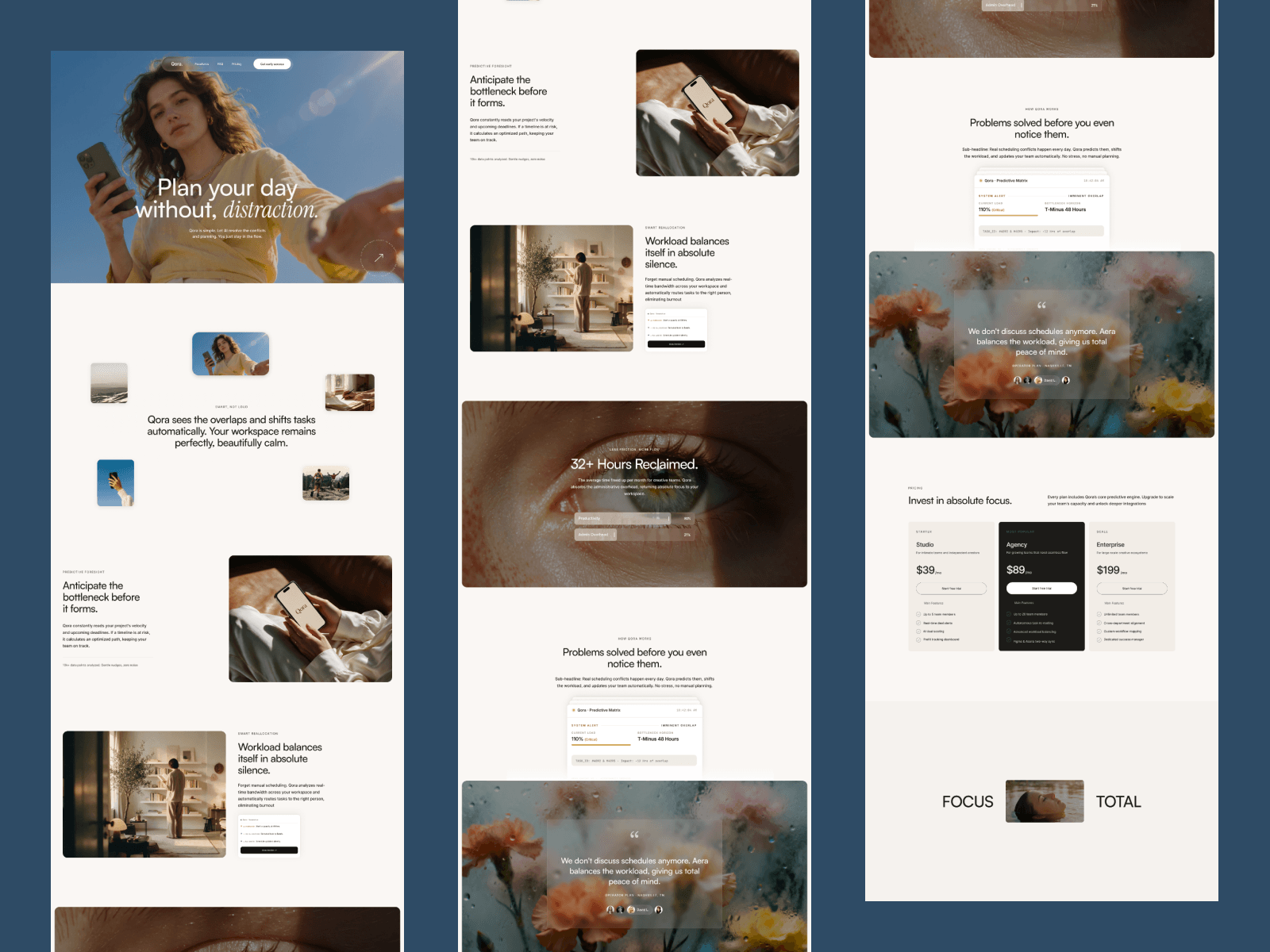Click the 'FOCUS' word in the footer
Screen dimensions: 1270x952
(x=968, y=802)
